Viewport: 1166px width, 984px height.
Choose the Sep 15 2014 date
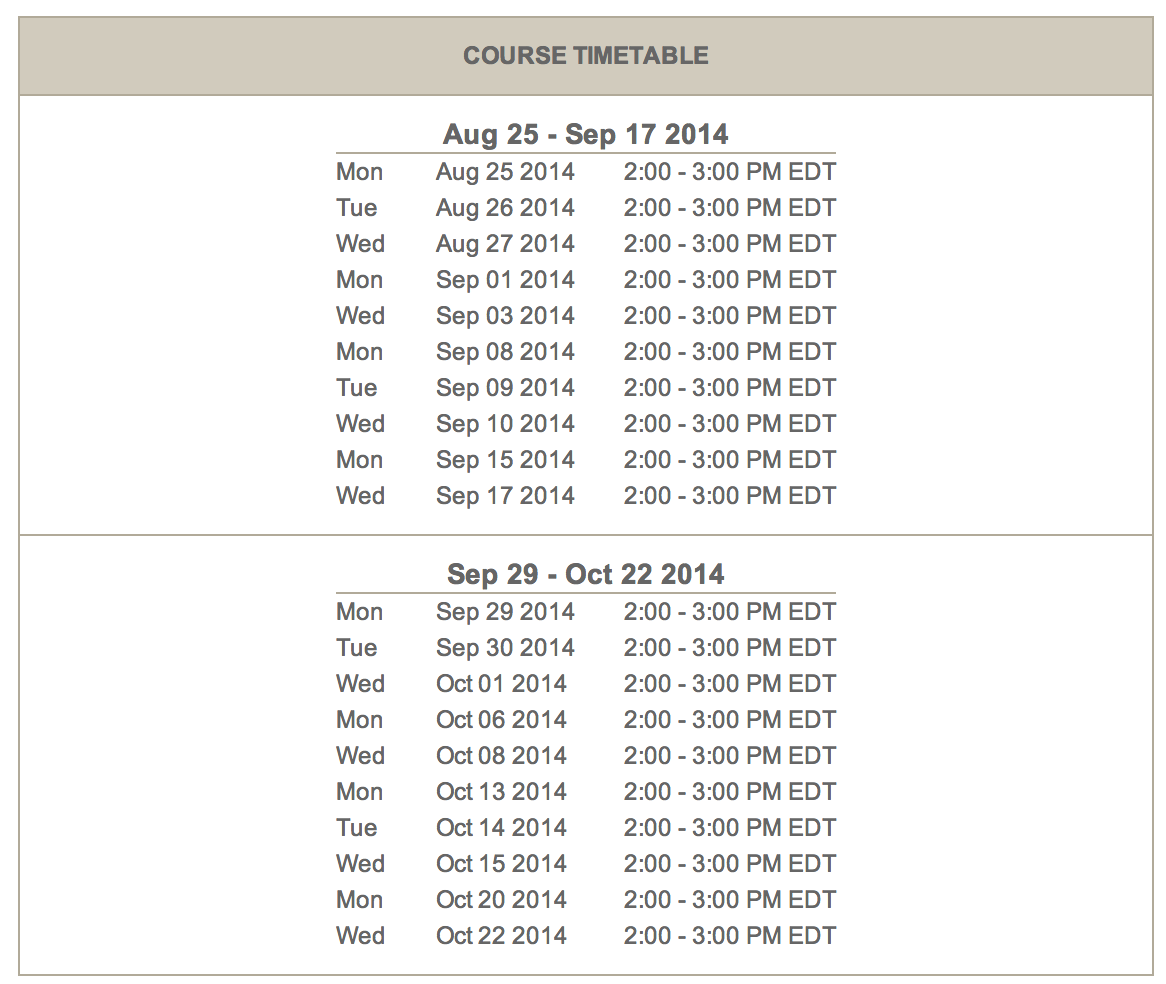(505, 460)
